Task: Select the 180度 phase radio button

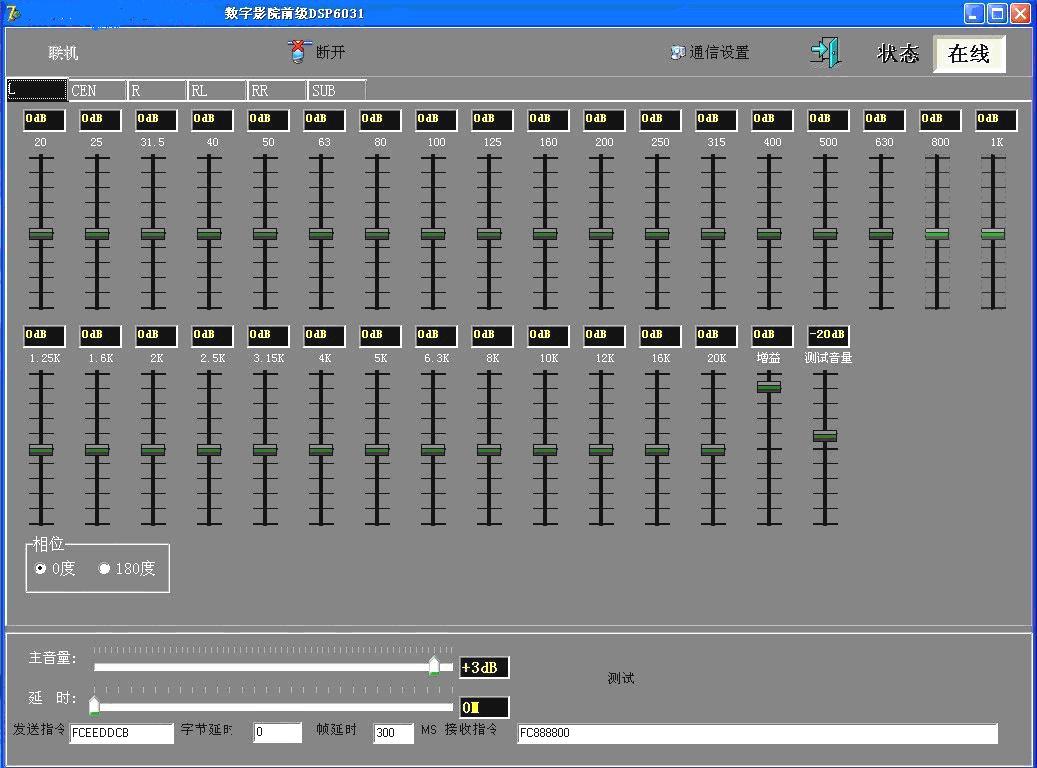Action: (x=105, y=569)
